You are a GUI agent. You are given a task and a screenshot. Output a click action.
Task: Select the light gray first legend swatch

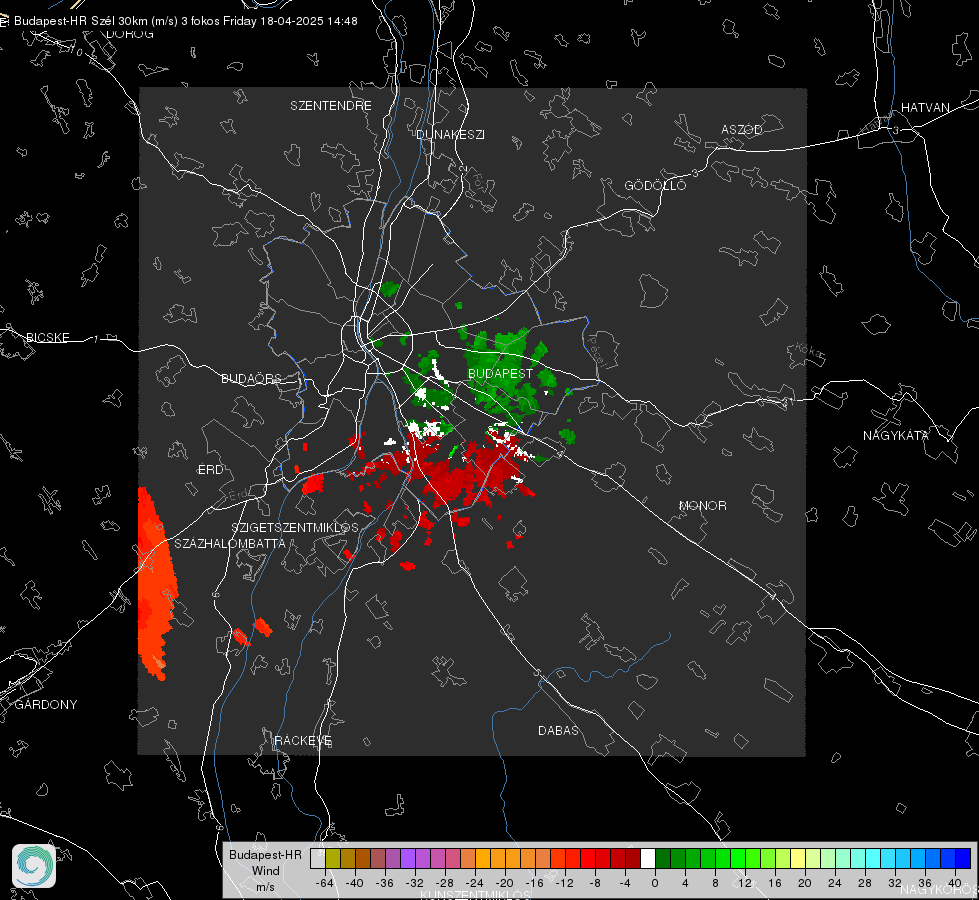317,859
